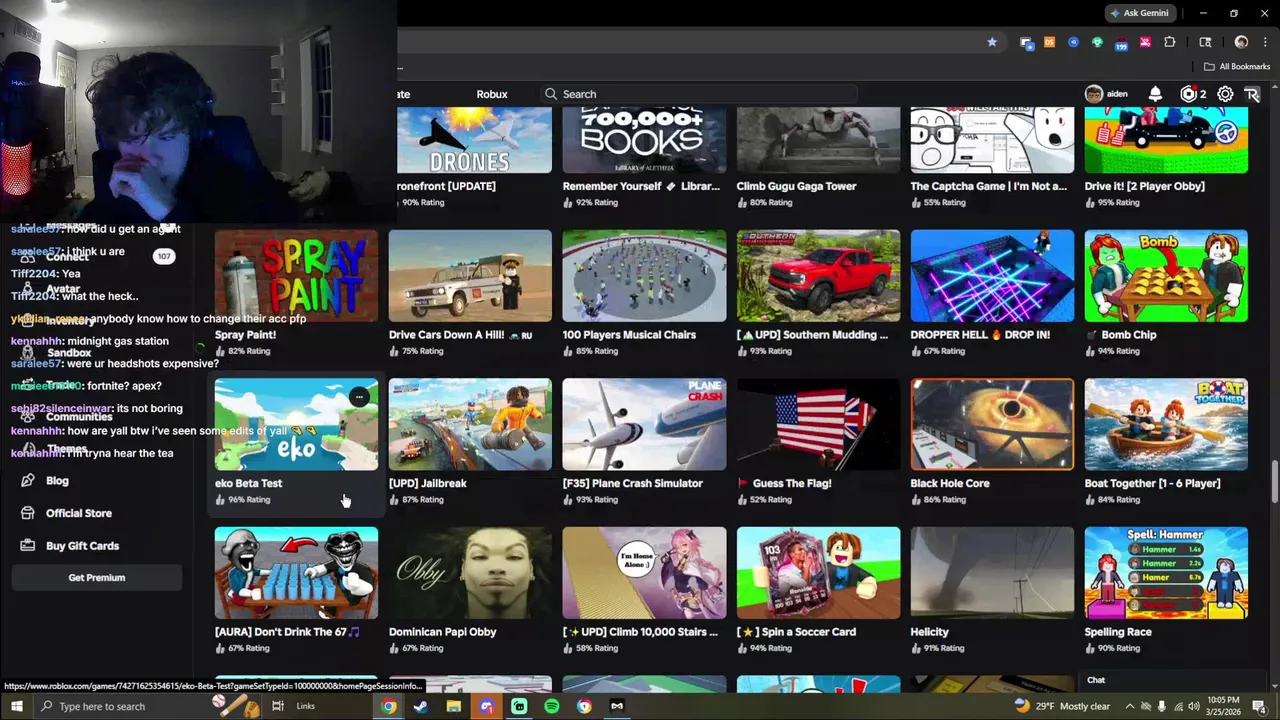Viewport: 1280px width, 720px height.
Task: Open the Robux tab in Roblox header
Action: click(x=491, y=94)
